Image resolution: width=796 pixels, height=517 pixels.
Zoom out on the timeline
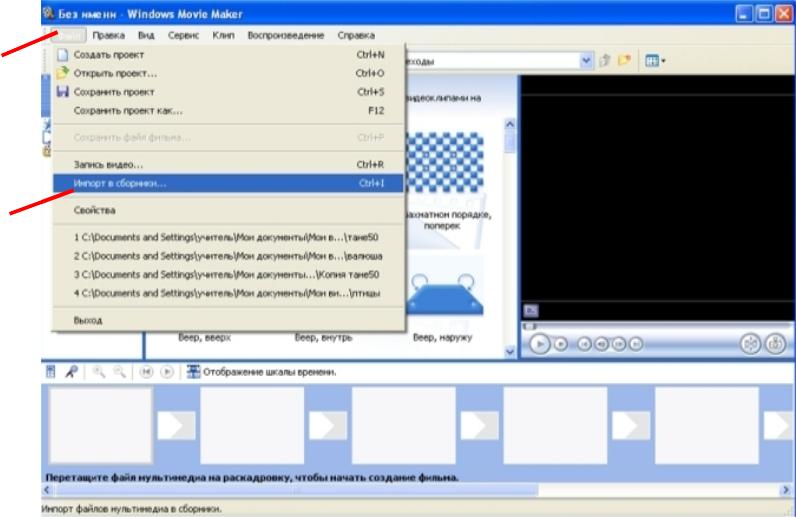pos(119,372)
